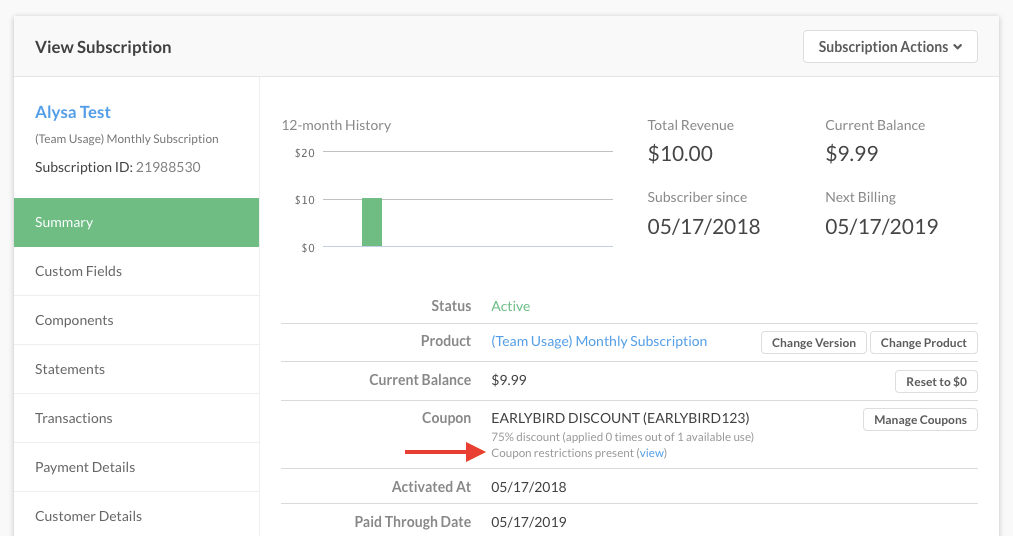Click the EARLYBIRD DISCOUNT (EARLYBIRD123) coupon name

pos(620,418)
